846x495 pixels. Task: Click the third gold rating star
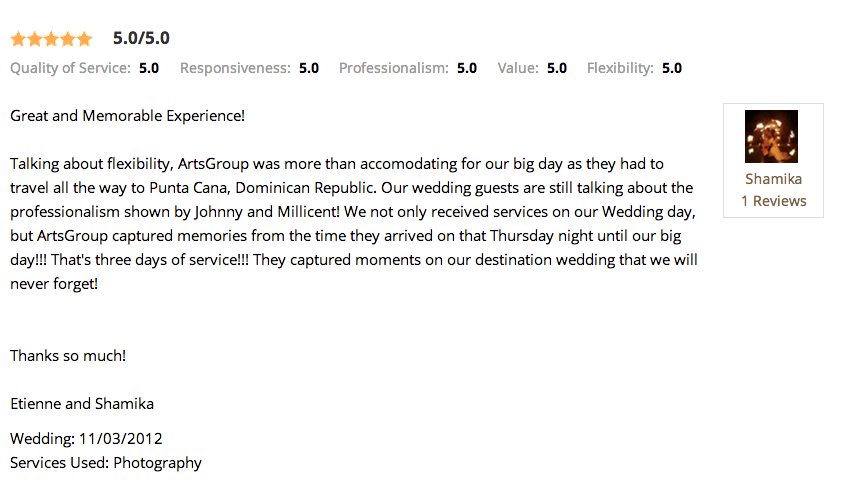(52, 39)
